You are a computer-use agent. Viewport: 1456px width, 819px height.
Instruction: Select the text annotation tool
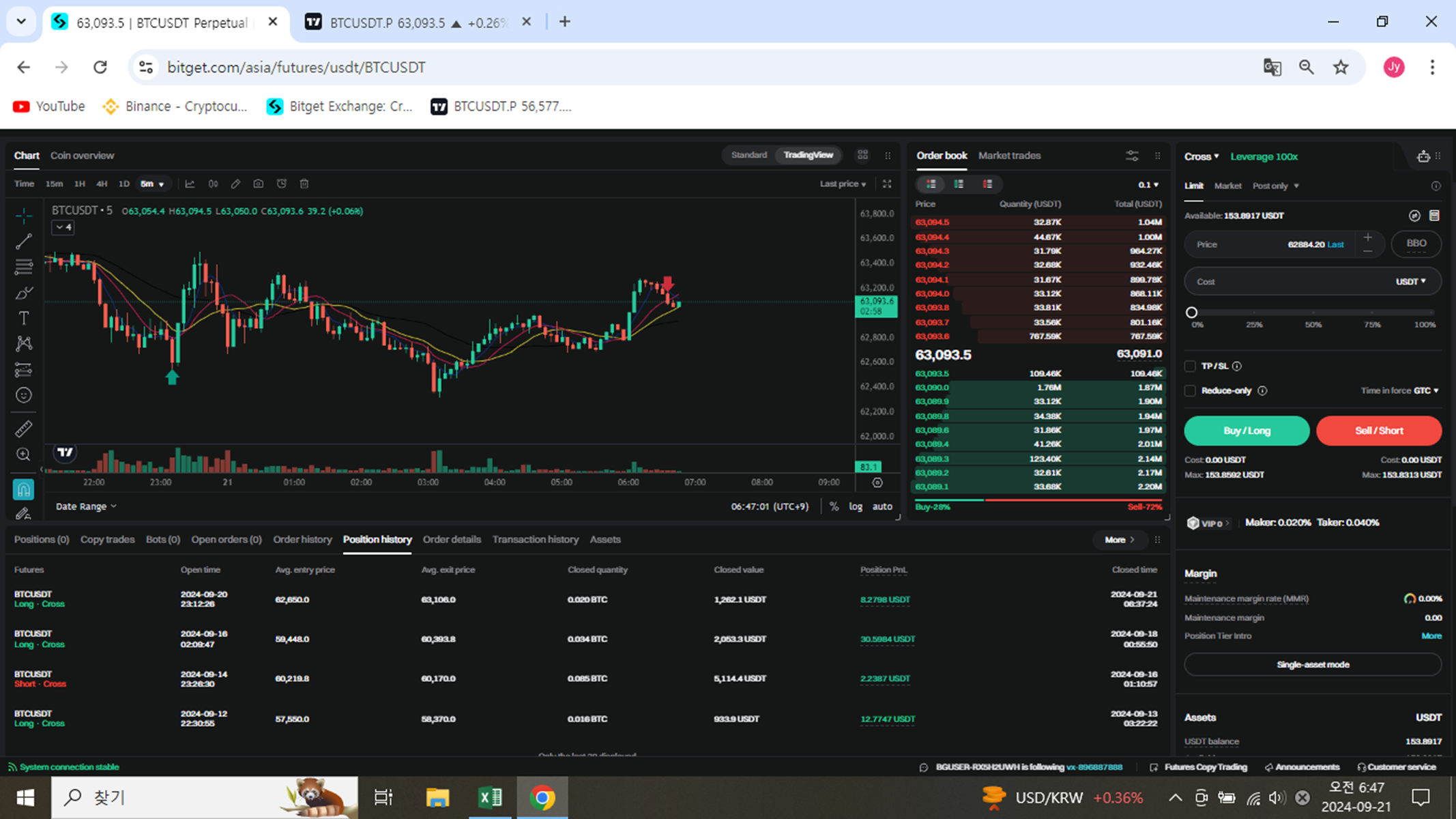(24, 318)
